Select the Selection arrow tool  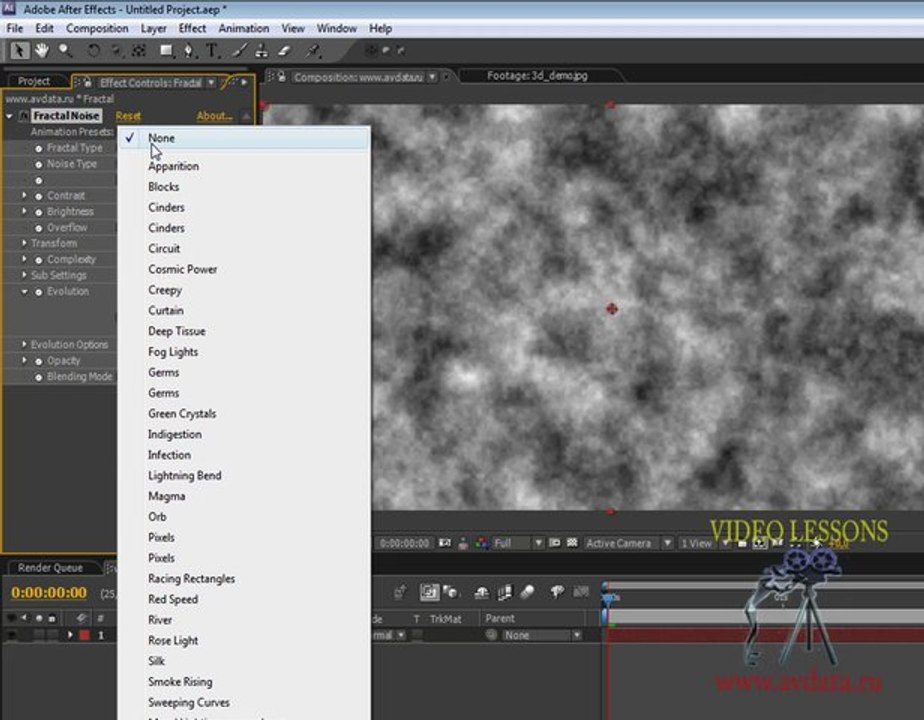tap(19, 51)
